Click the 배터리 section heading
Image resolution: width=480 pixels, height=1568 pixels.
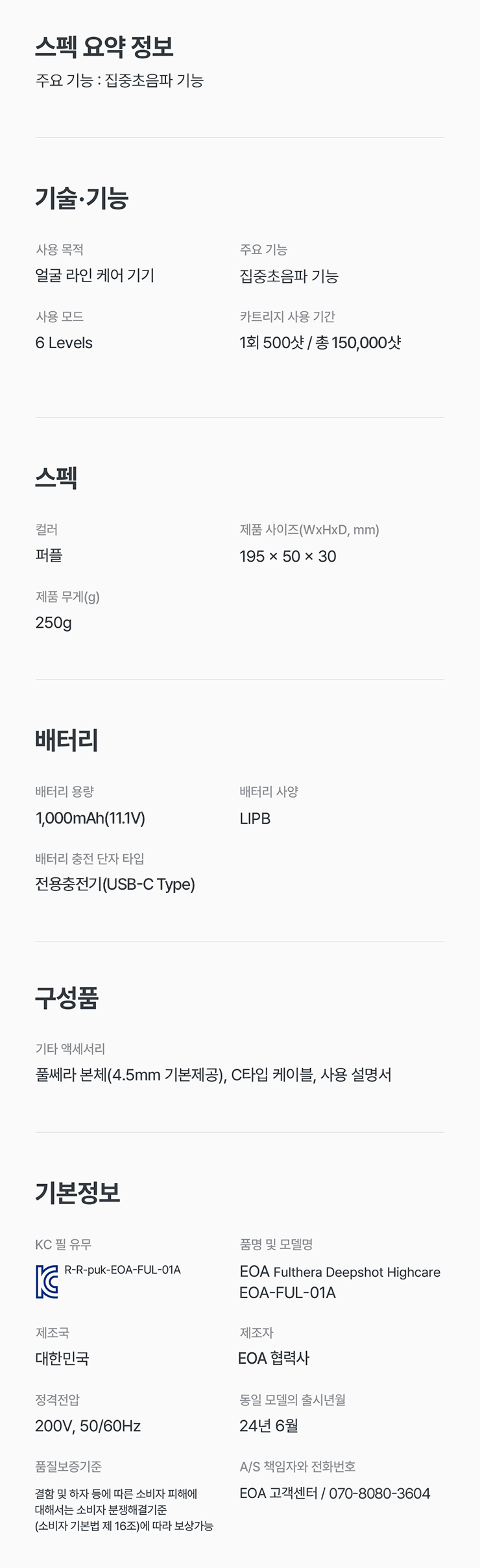pos(67,741)
